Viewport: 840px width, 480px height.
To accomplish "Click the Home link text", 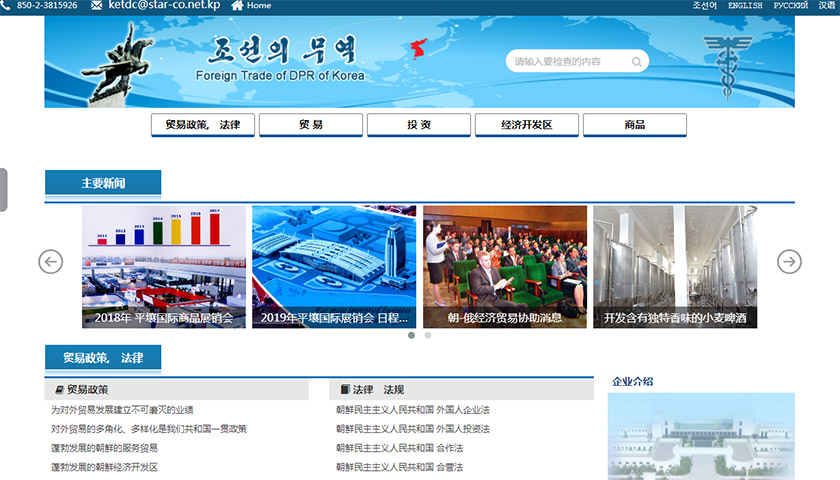I will point(259,5).
